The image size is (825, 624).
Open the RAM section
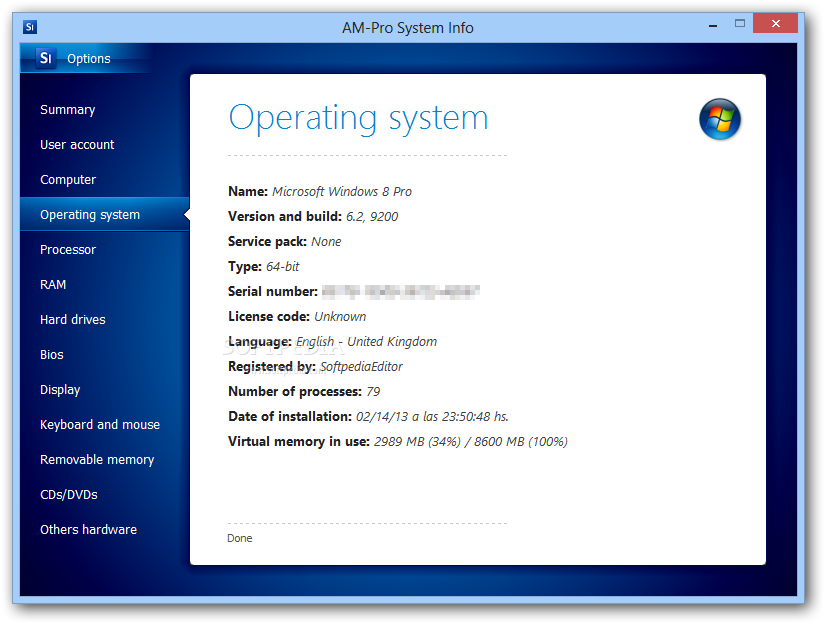tap(53, 285)
